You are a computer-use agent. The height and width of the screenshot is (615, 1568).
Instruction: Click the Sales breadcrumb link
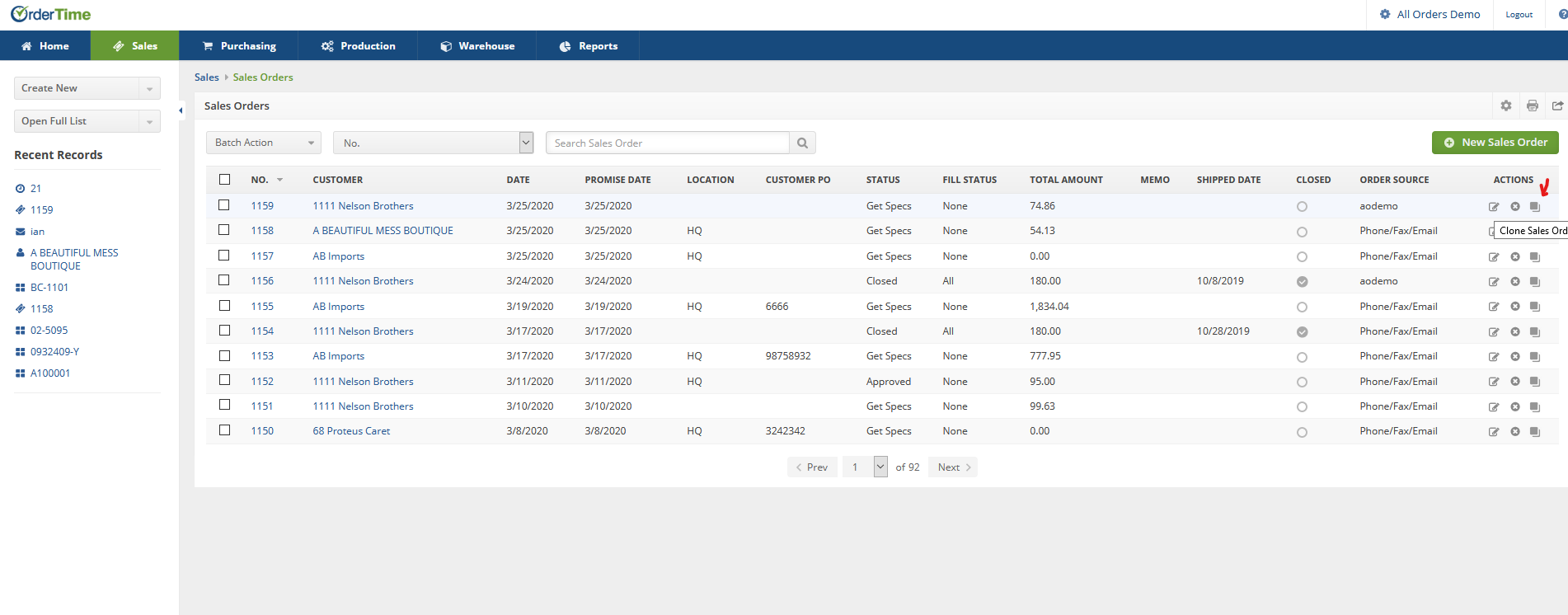click(207, 77)
